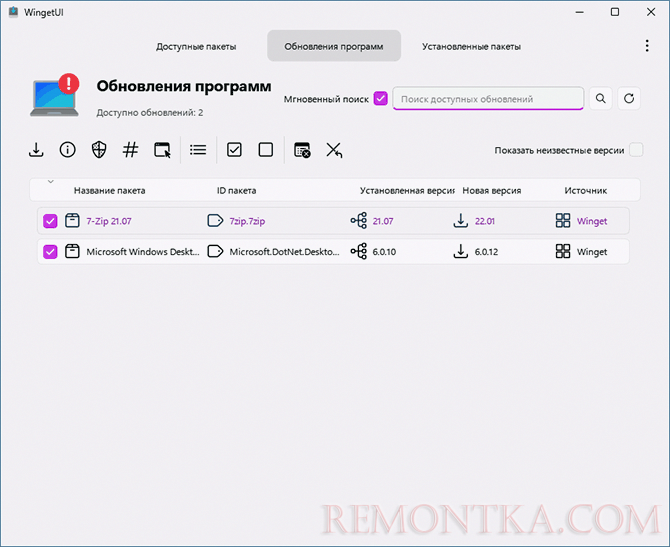Click the download arrow icon next to 6.0.12
The height and width of the screenshot is (547, 670).
[461, 251]
